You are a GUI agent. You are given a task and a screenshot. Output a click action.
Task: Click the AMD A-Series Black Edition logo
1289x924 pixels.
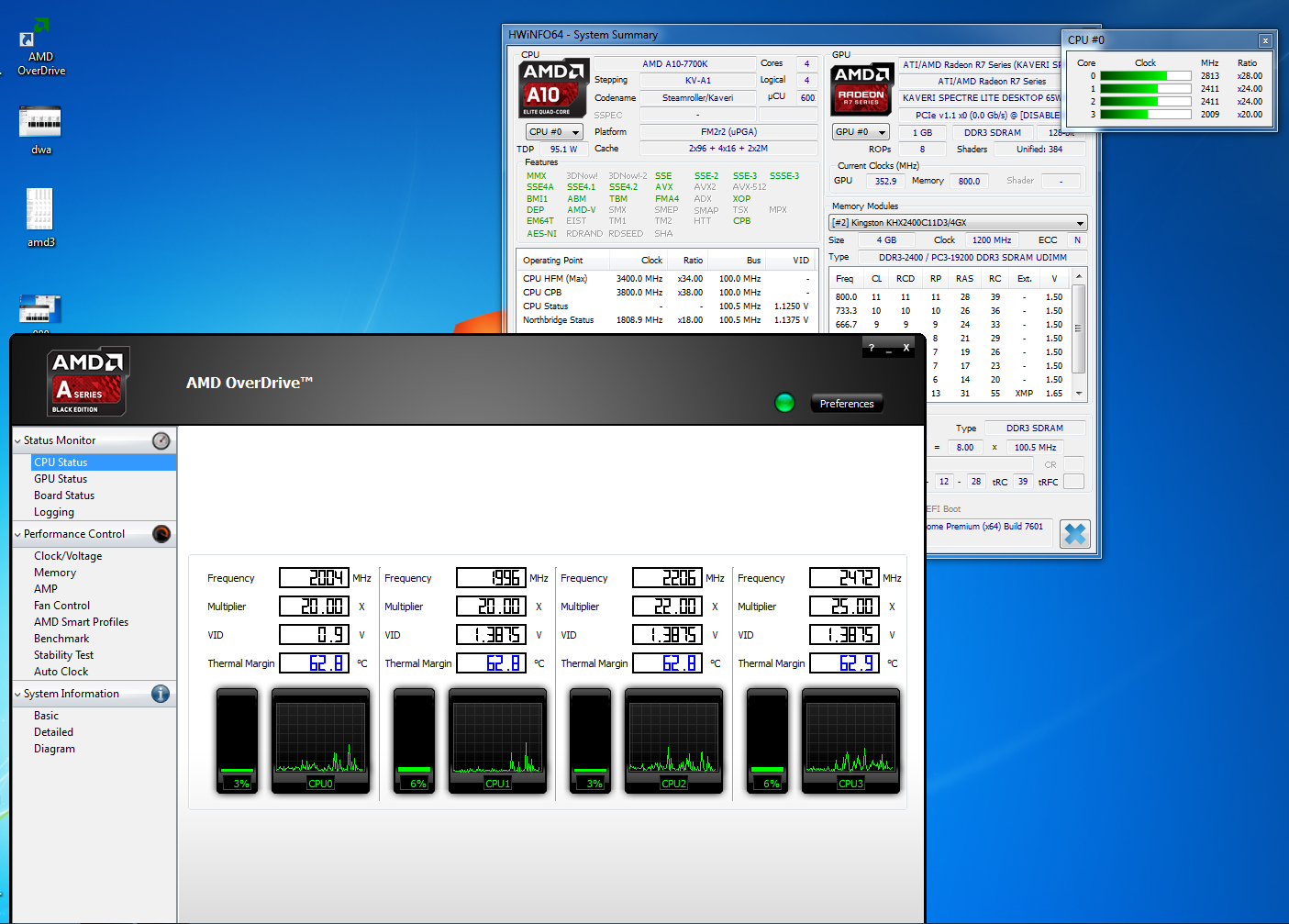(88, 381)
